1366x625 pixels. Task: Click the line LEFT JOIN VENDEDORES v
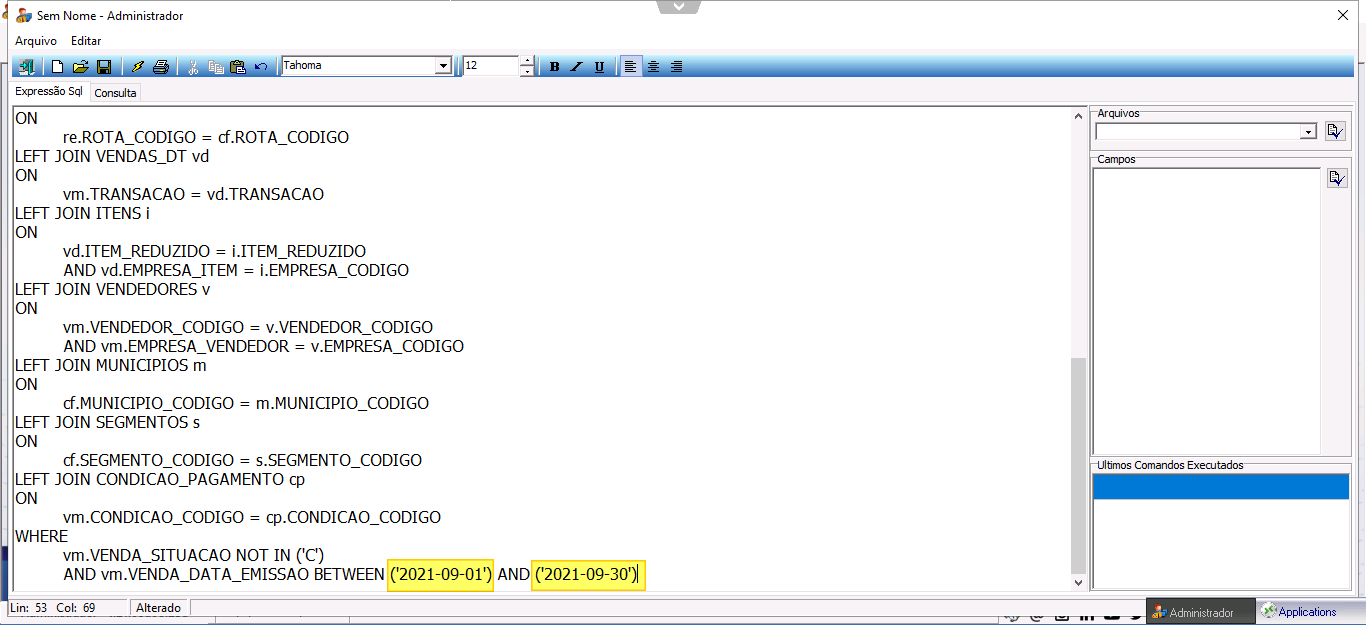pyautogui.click(x=113, y=289)
